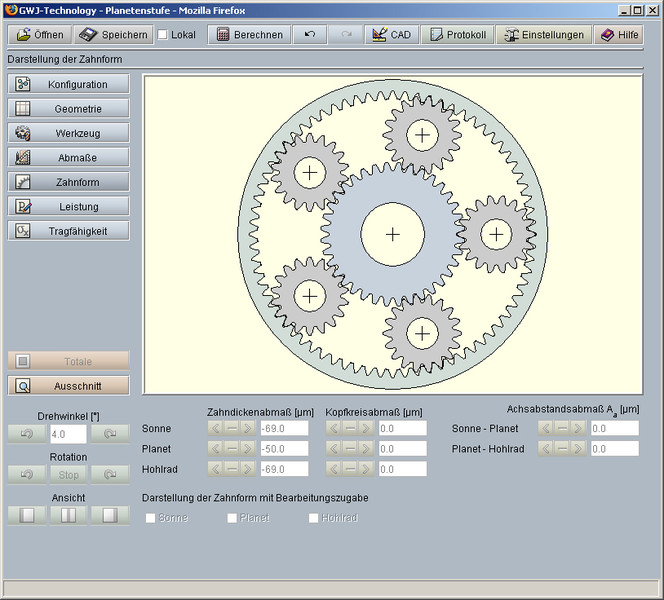The height and width of the screenshot is (600, 664).
Task: Open the Protokoll report
Action: [x=458, y=35]
